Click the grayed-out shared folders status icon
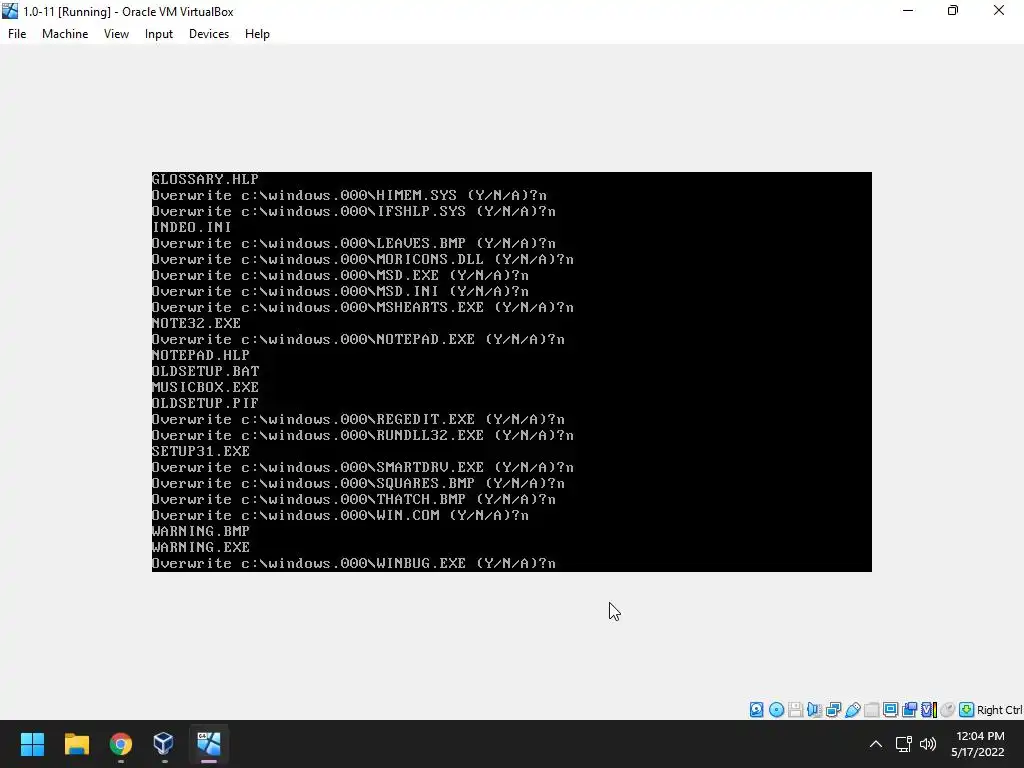Image resolution: width=1024 pixels, height=768 pixels. (871, 710)
